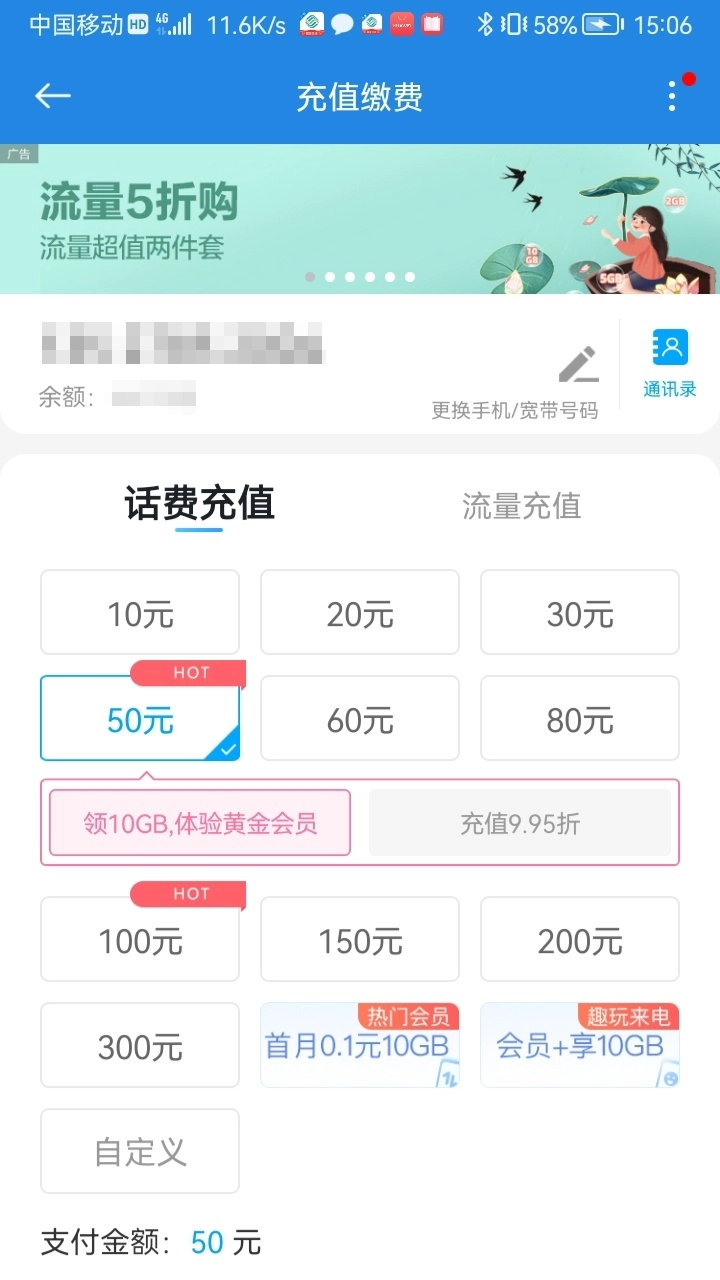This screenshot has height=1280, width=720.
Task: Tap 会员+享10GB promotion card
Action: (580, 1045)
